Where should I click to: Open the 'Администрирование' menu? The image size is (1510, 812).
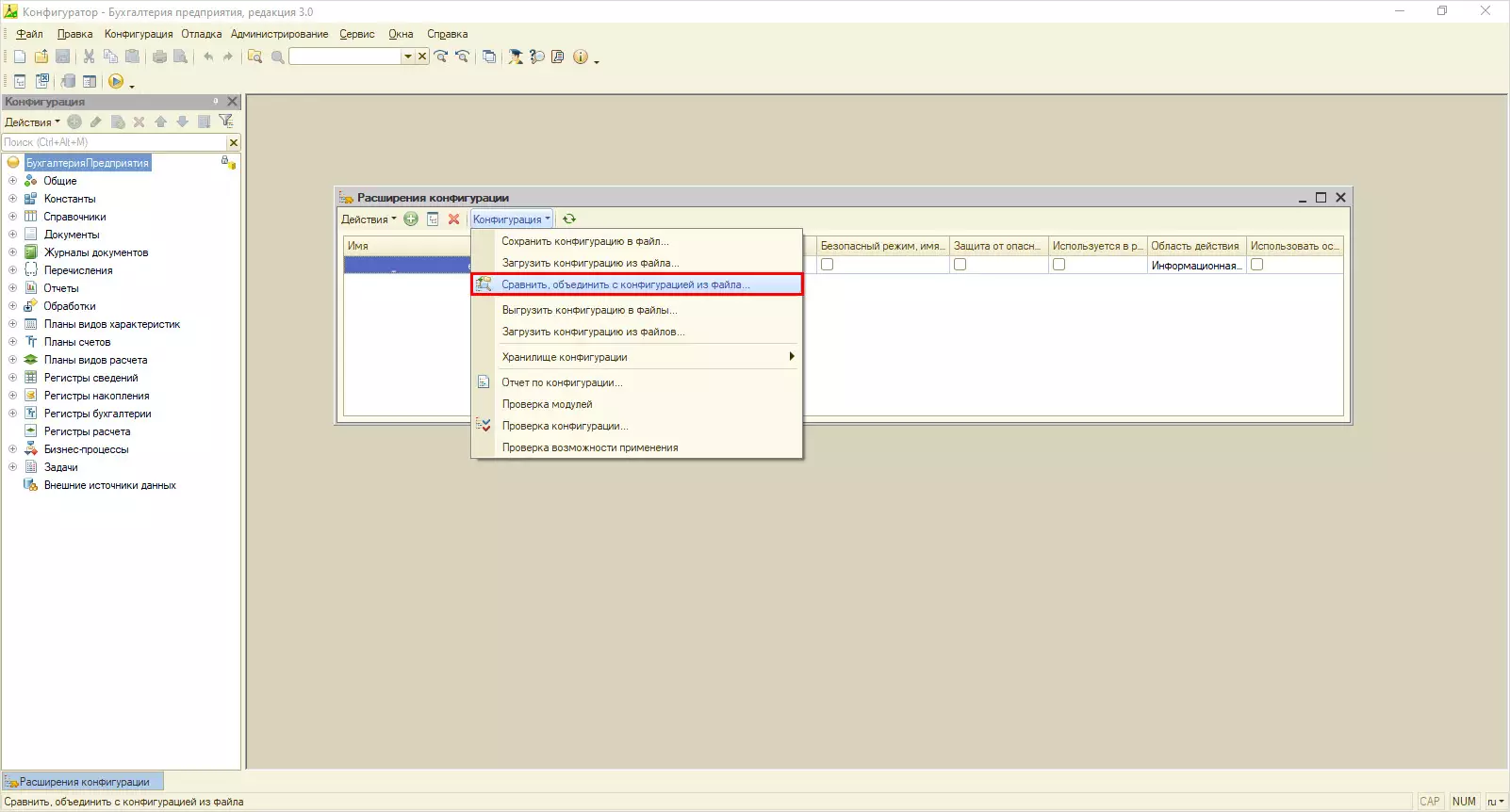pyautogui.click(x=279, y=34)
